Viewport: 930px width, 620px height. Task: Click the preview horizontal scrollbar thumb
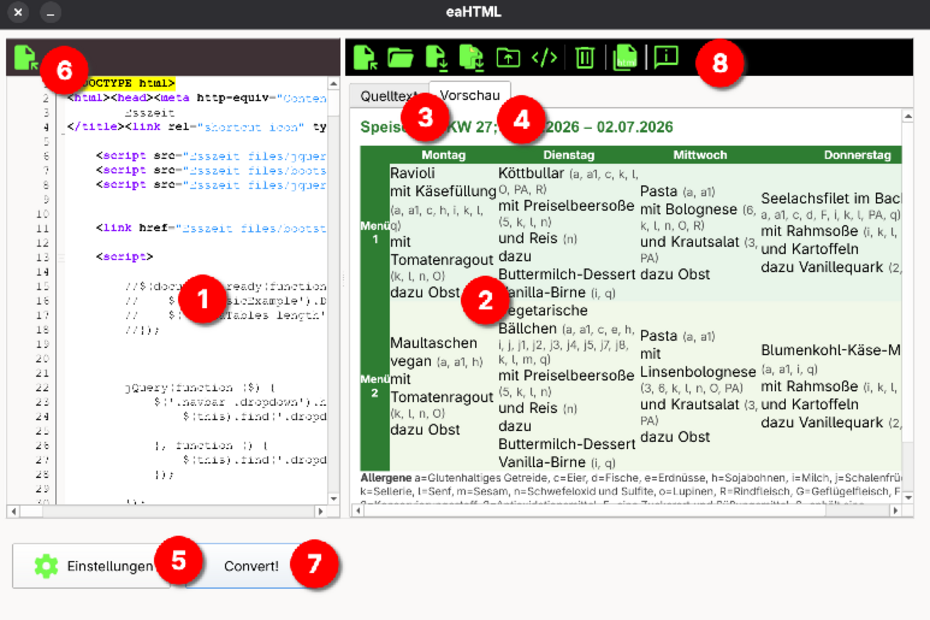click(x=595, y=510)
